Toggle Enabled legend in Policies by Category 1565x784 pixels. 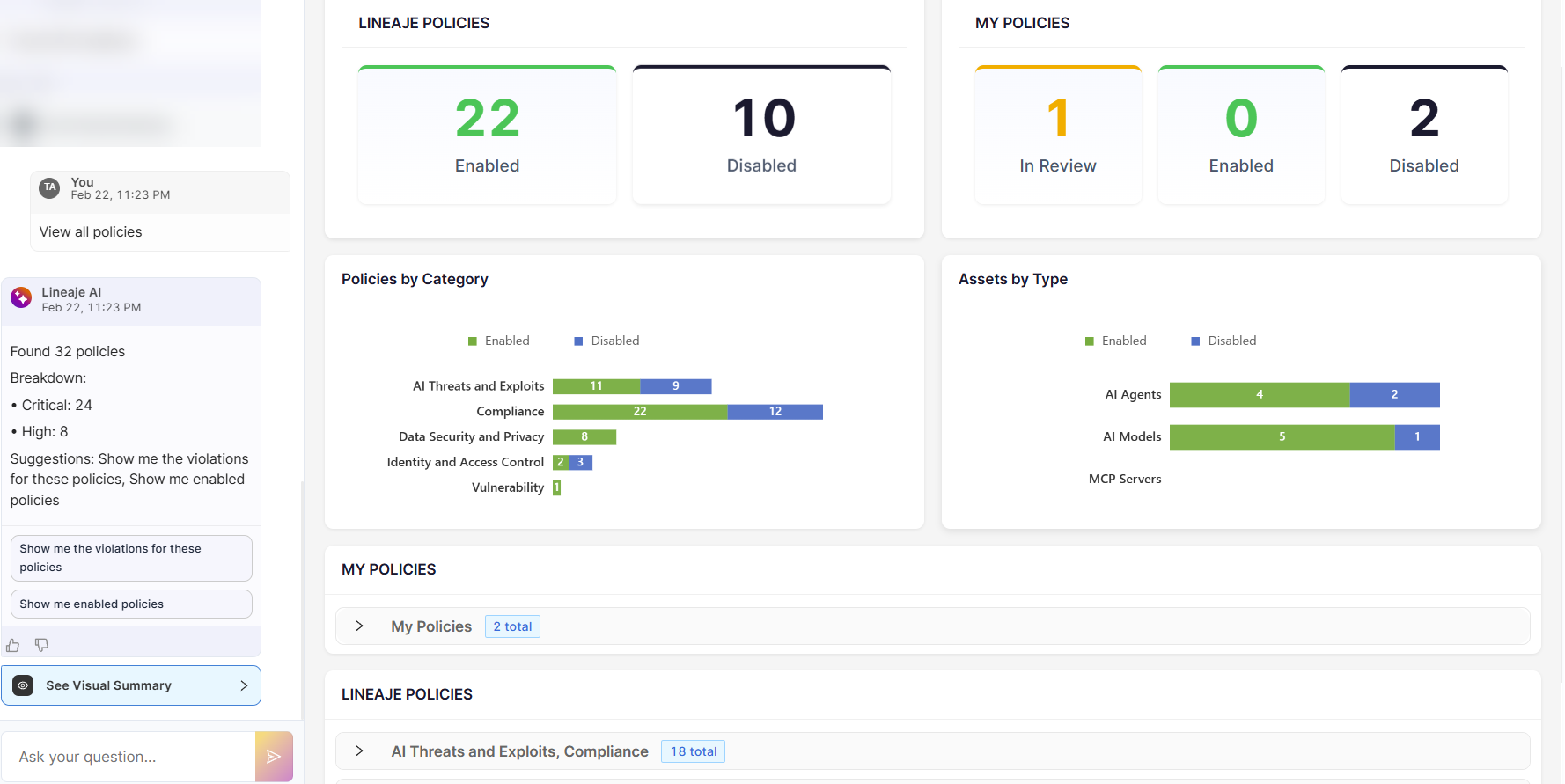pos(498,341)
